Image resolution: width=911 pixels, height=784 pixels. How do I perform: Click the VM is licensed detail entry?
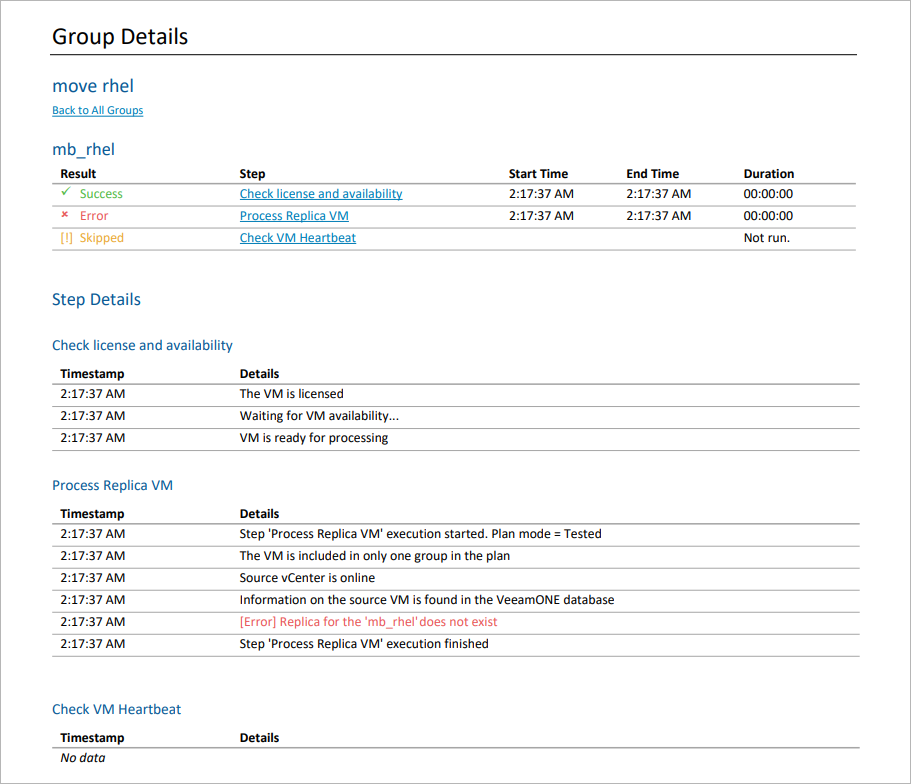pyautogui.click(x=291, y=393)
